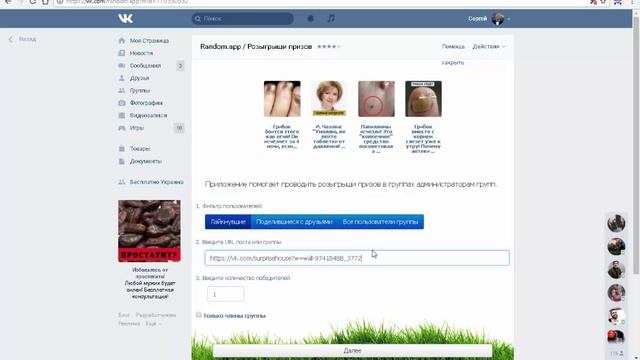Open the Помощь link

coord(453,47)
